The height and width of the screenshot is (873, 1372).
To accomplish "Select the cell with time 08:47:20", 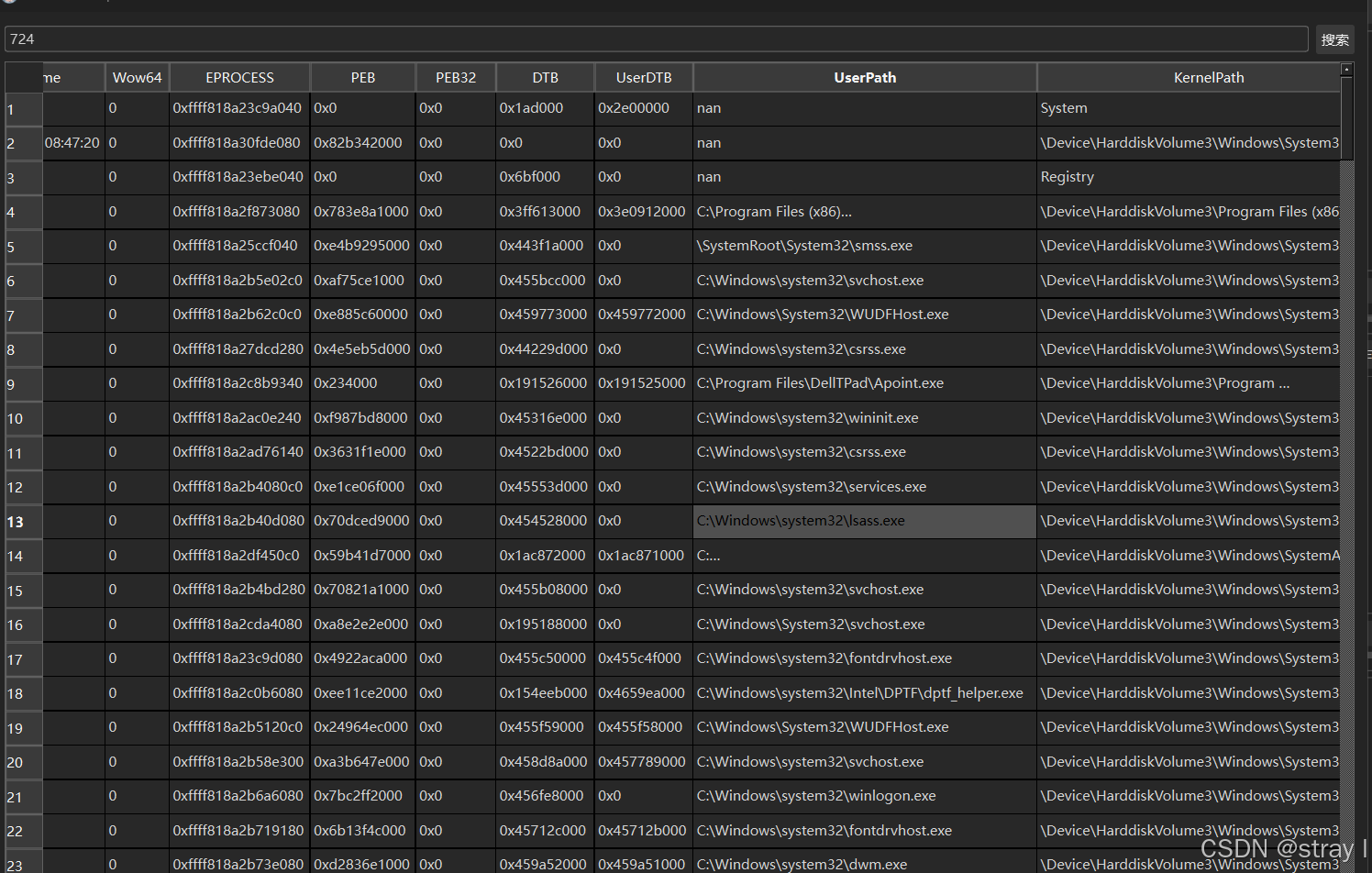I will click(73, 143).
